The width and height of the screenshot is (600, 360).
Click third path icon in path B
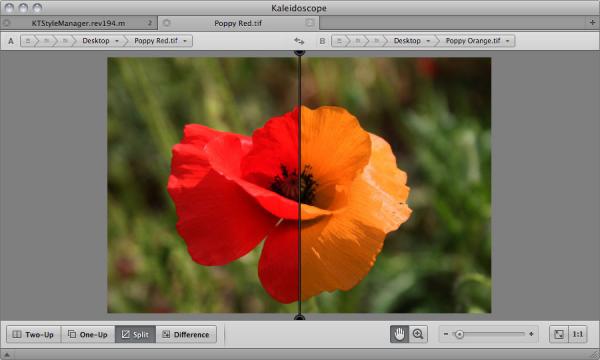[377, 41]
